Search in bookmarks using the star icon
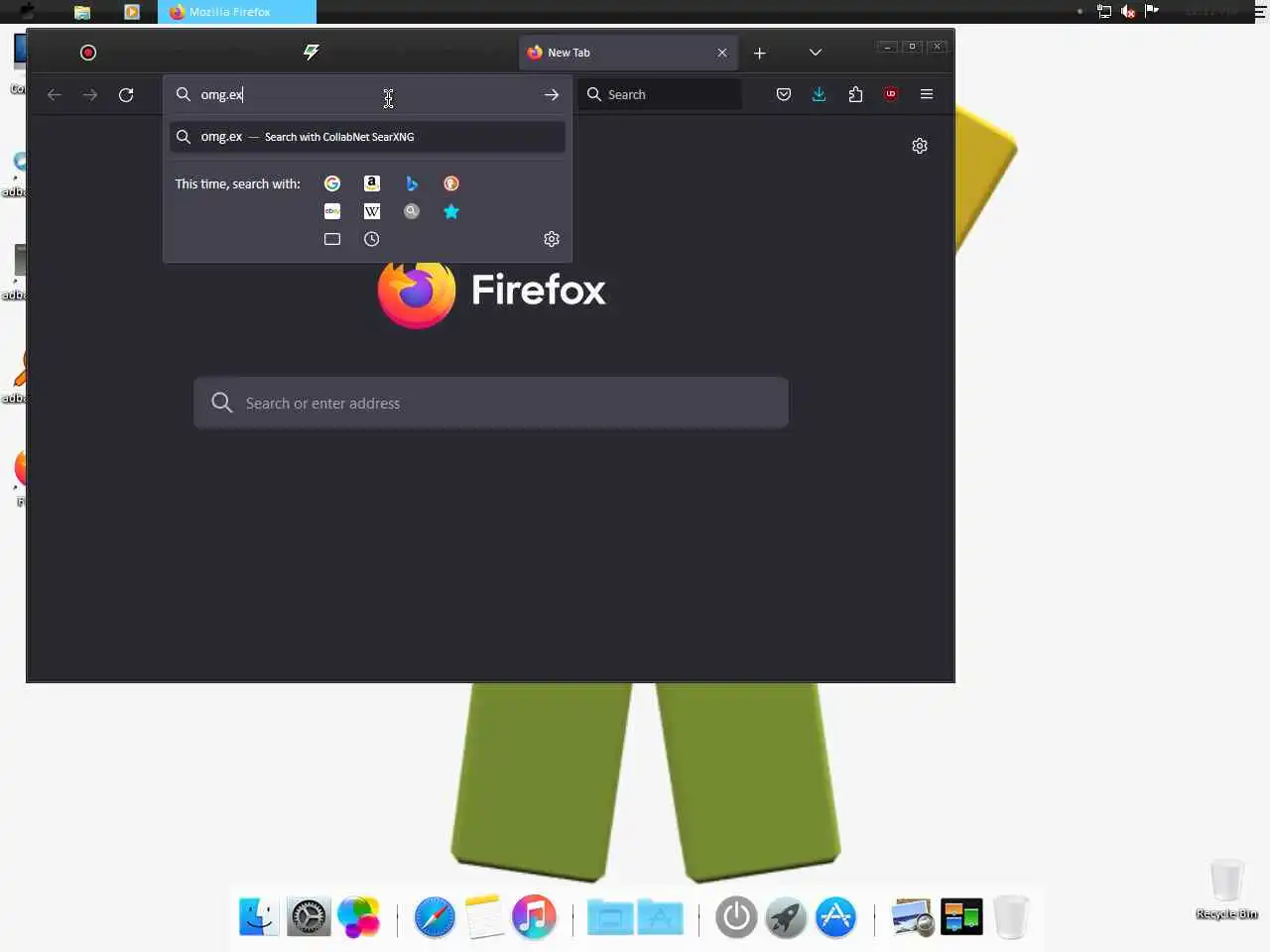Viewport: 1270px width, 952px height. click(x=451, y=211)
